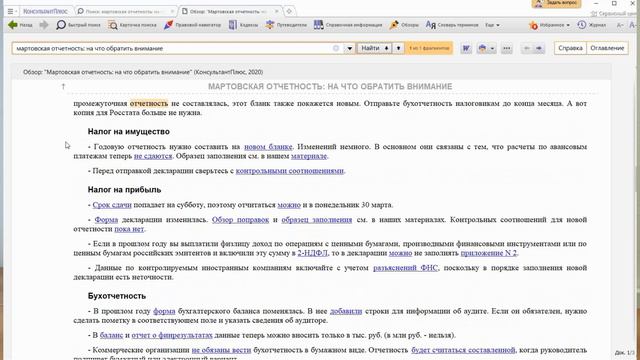
Task: Open the 'материале' link
Action: coord(309,156)
